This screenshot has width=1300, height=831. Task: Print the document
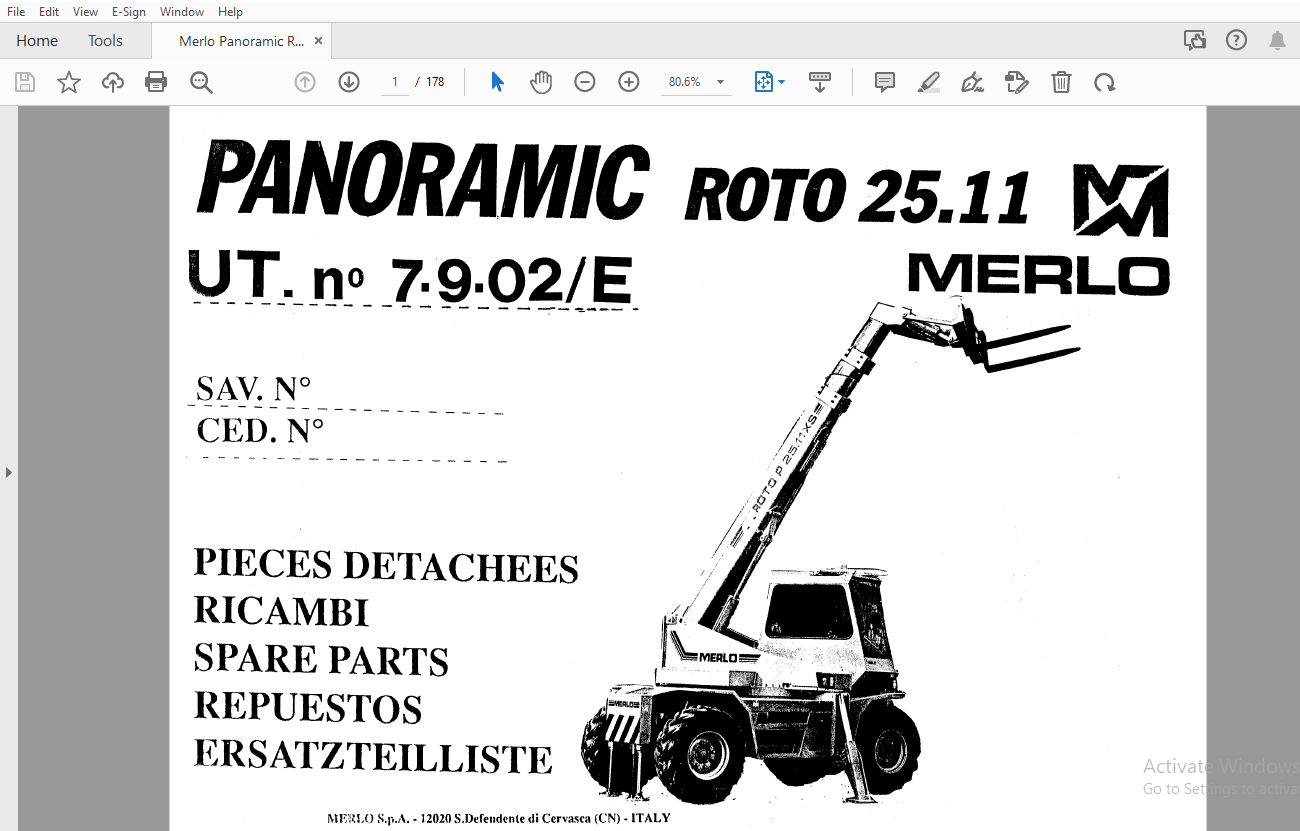pyautogui.click(x=156, y=82)
